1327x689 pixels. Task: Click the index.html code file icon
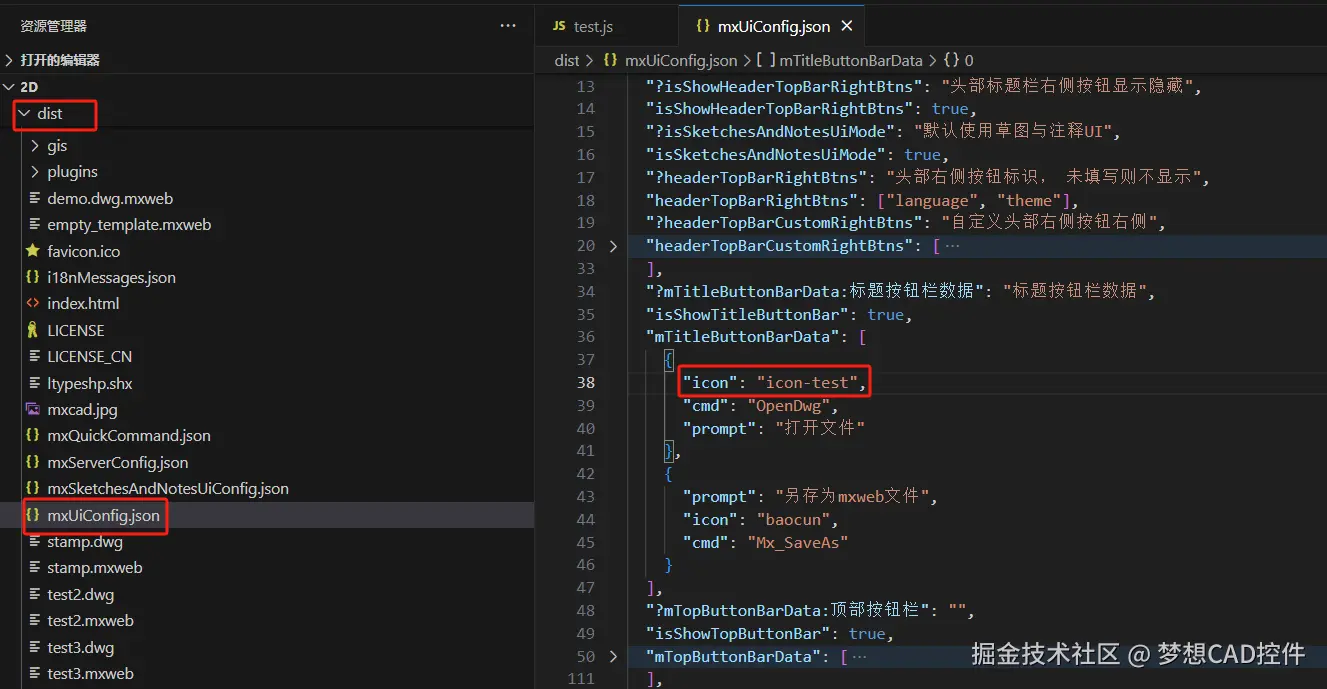(x=32, y=304)
